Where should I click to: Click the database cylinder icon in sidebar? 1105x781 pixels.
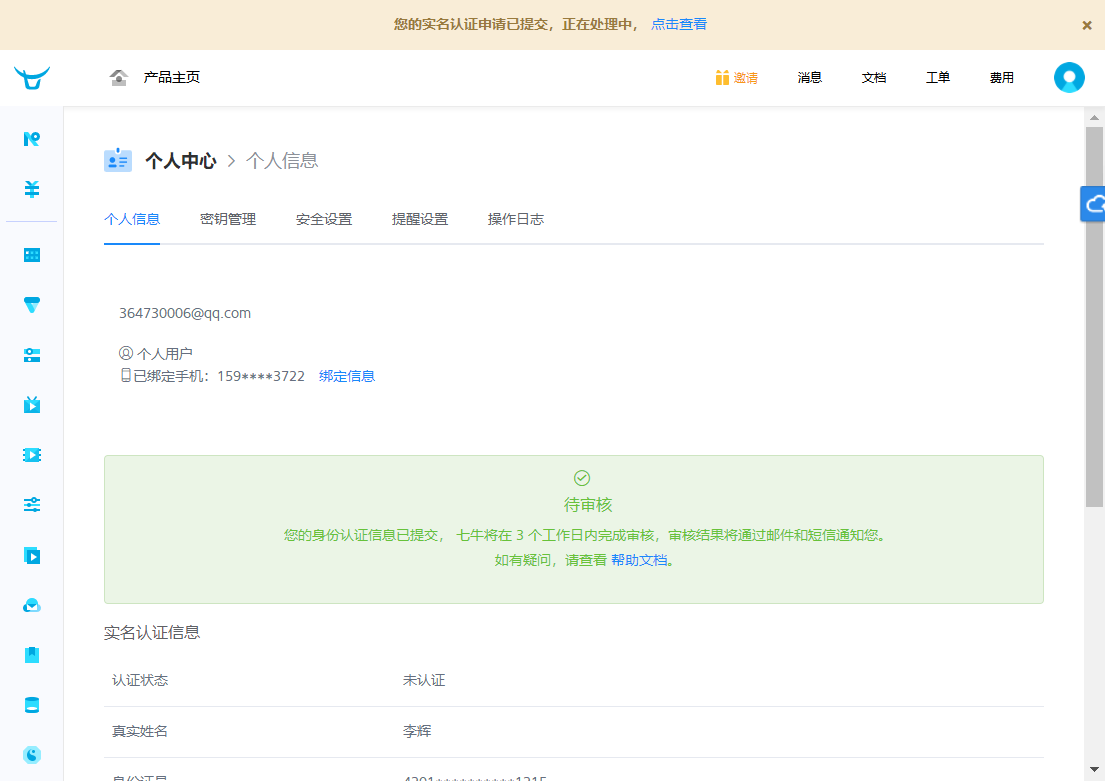(x=31, y=704)
